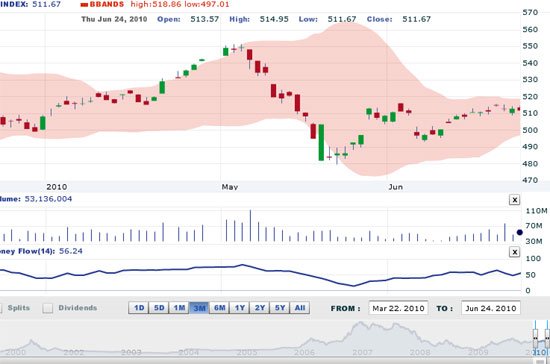
Task: Select the 5Y time range
Action: tap(280, 308)
